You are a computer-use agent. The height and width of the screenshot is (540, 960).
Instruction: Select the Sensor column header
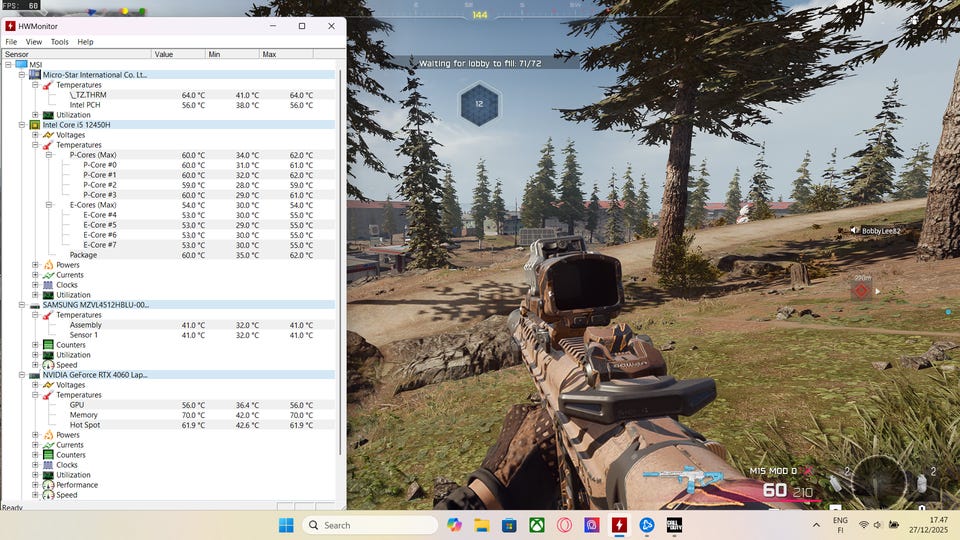tap(76, 54)
